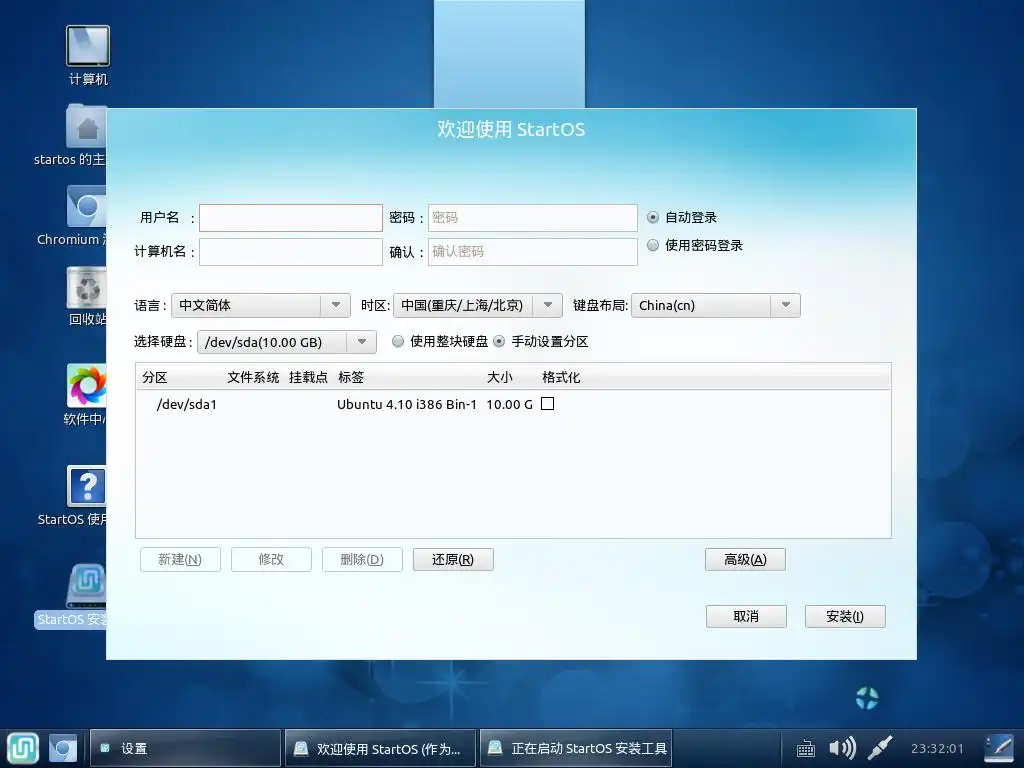
Task: Click the 新建(N) button
Action: click(180, 560)
